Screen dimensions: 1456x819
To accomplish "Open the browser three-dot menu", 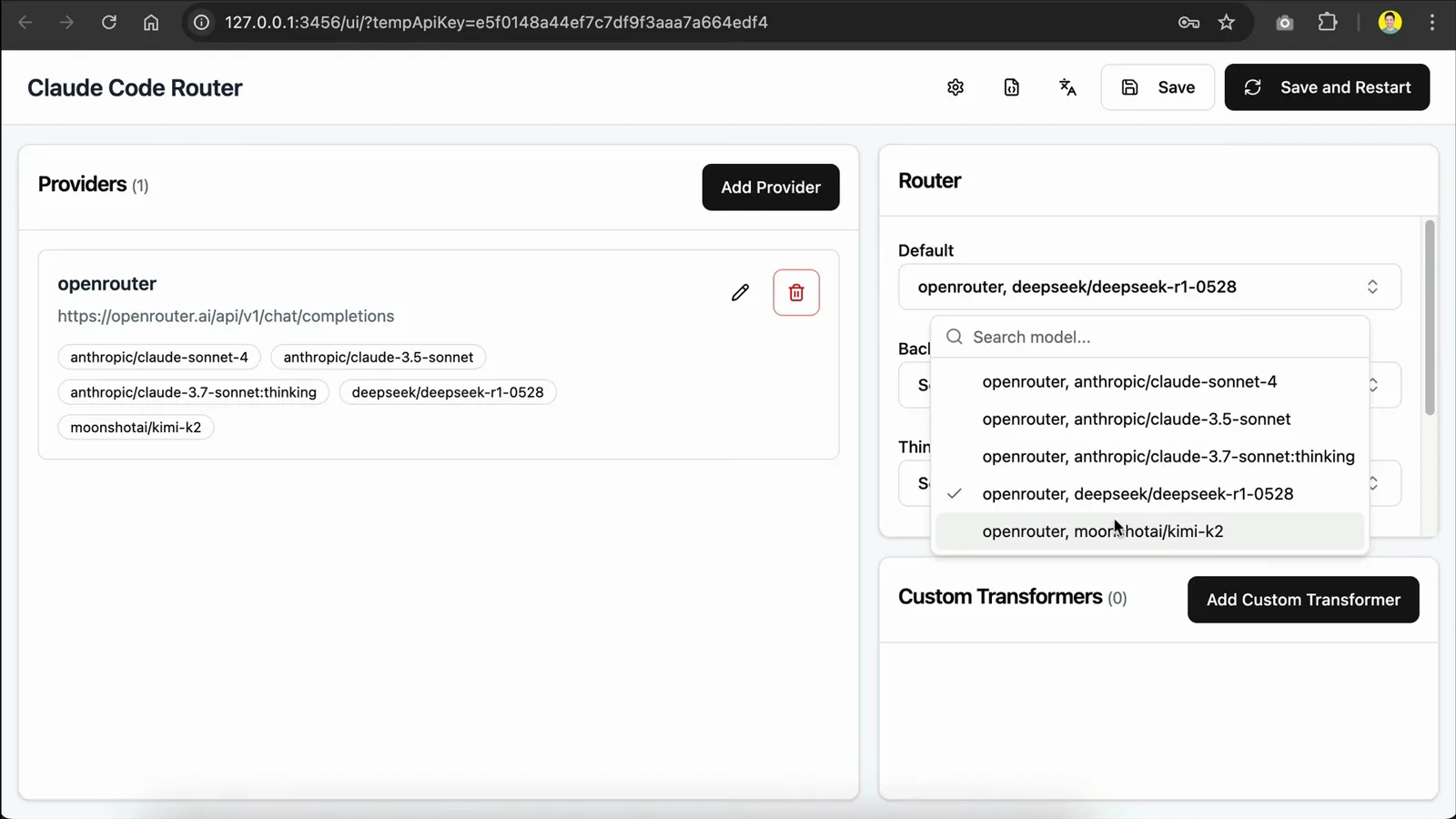I will point(1432,22).
